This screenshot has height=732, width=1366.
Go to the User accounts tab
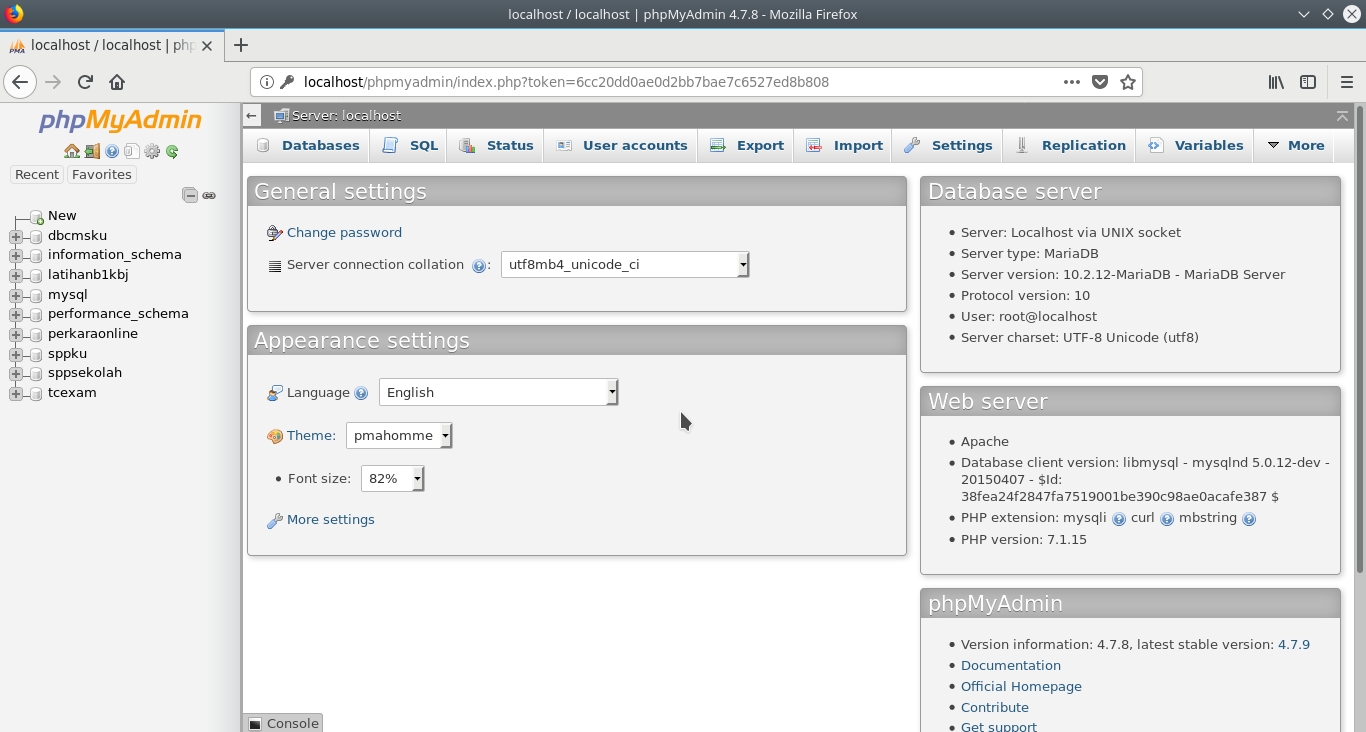tap(622, 145)
